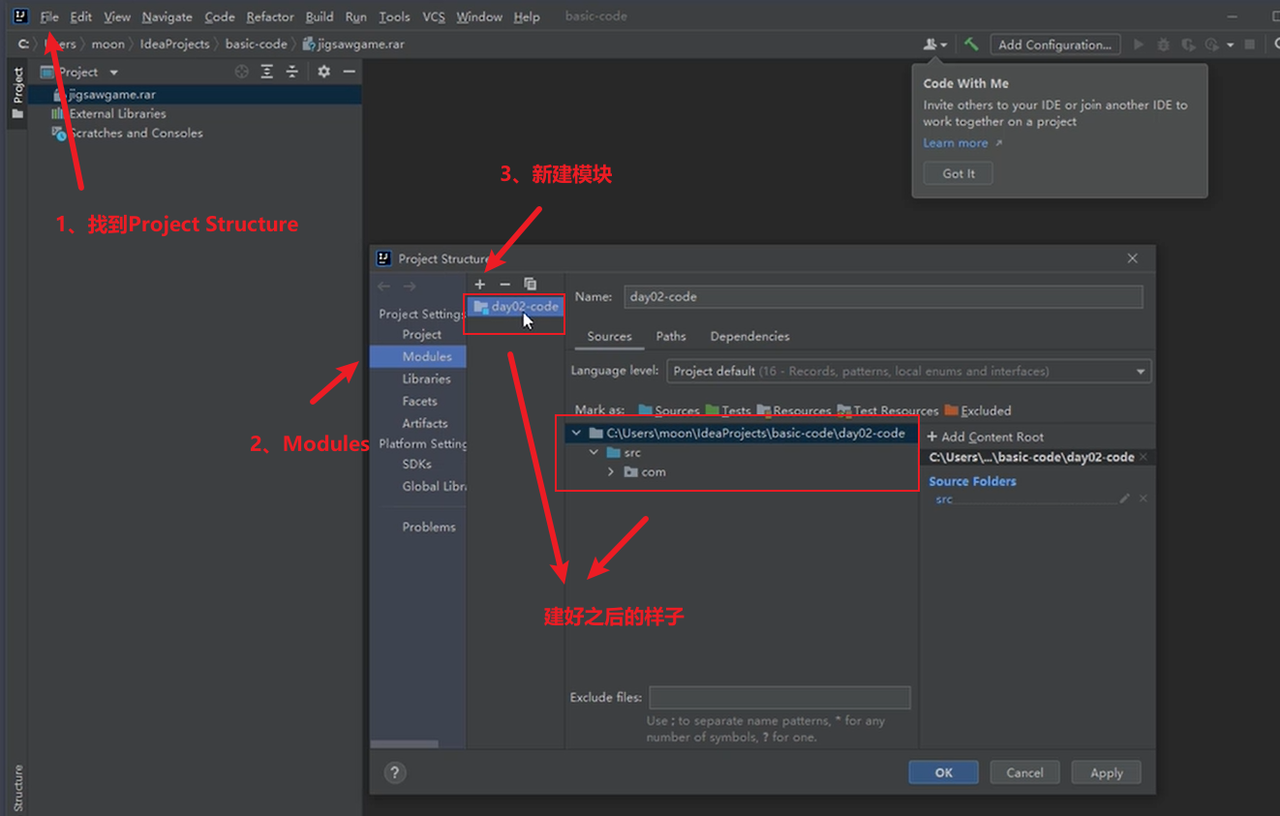Click the Exclude files input field
This screenshot has width=1280, height=816.
coord(780,697)
